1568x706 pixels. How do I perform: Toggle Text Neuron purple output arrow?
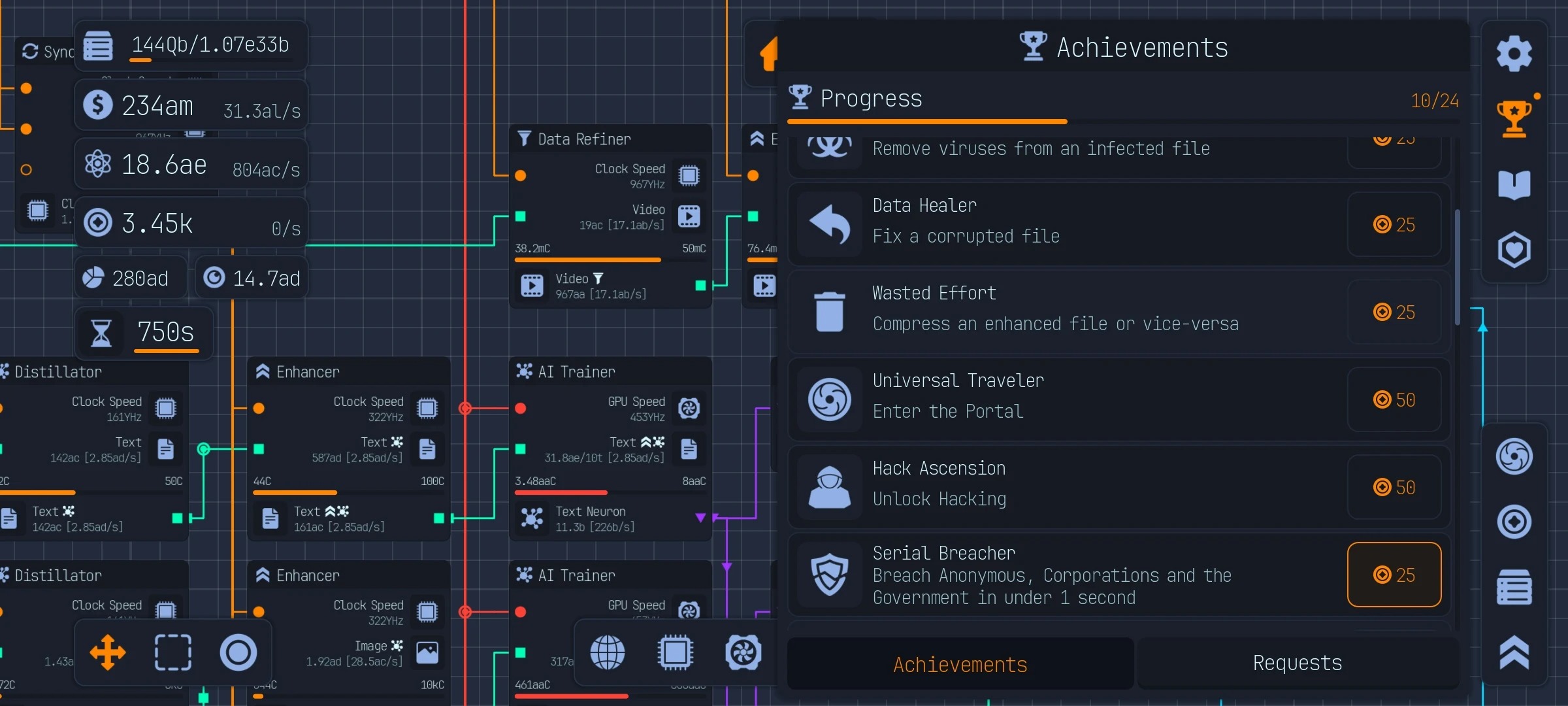(700, 518)
